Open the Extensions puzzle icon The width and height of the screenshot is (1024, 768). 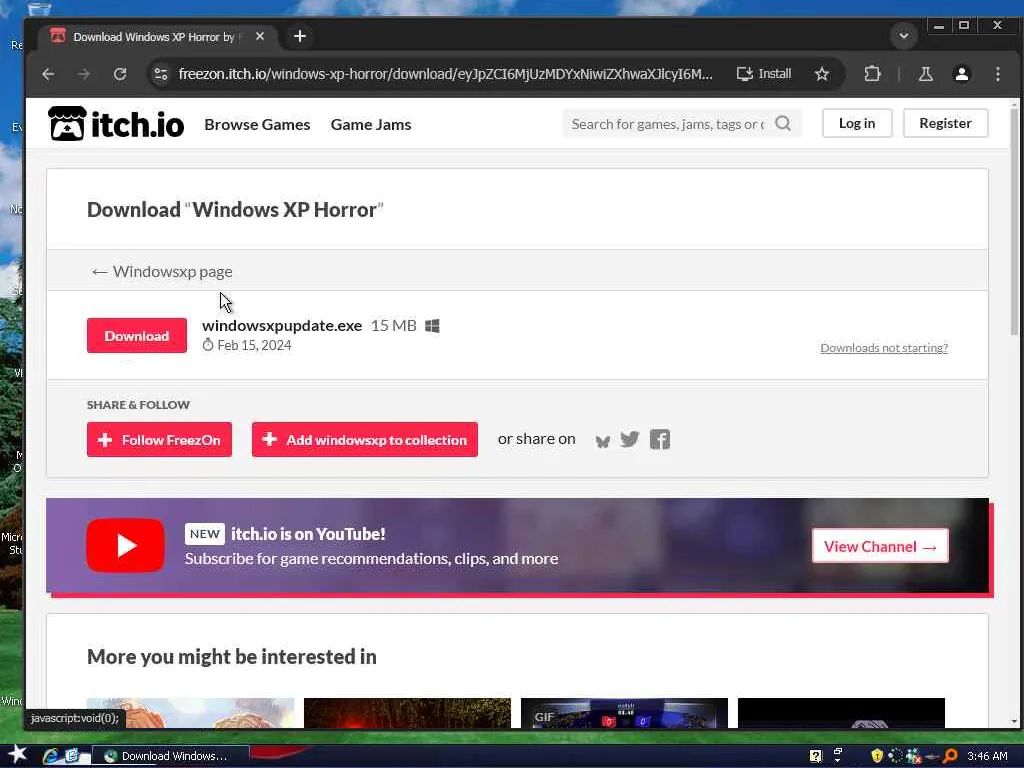coord(872,74)
